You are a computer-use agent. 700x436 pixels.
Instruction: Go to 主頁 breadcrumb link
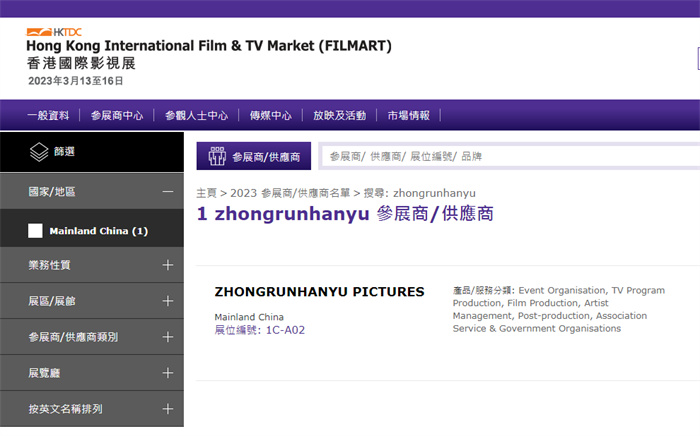click(x=206, y=193)
